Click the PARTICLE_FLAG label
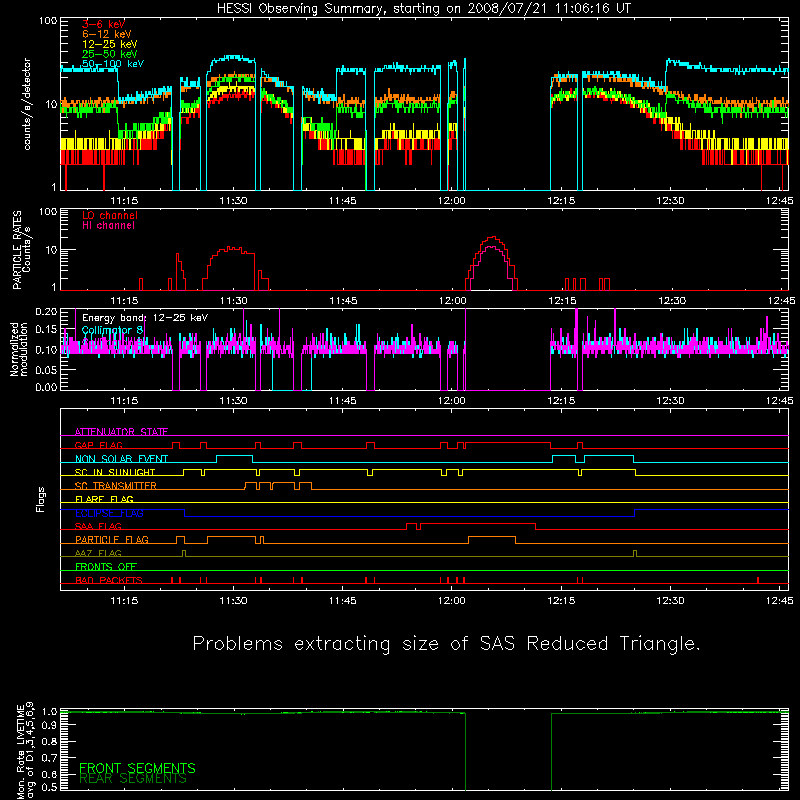The image size is (800, 800). click(112, 540)
